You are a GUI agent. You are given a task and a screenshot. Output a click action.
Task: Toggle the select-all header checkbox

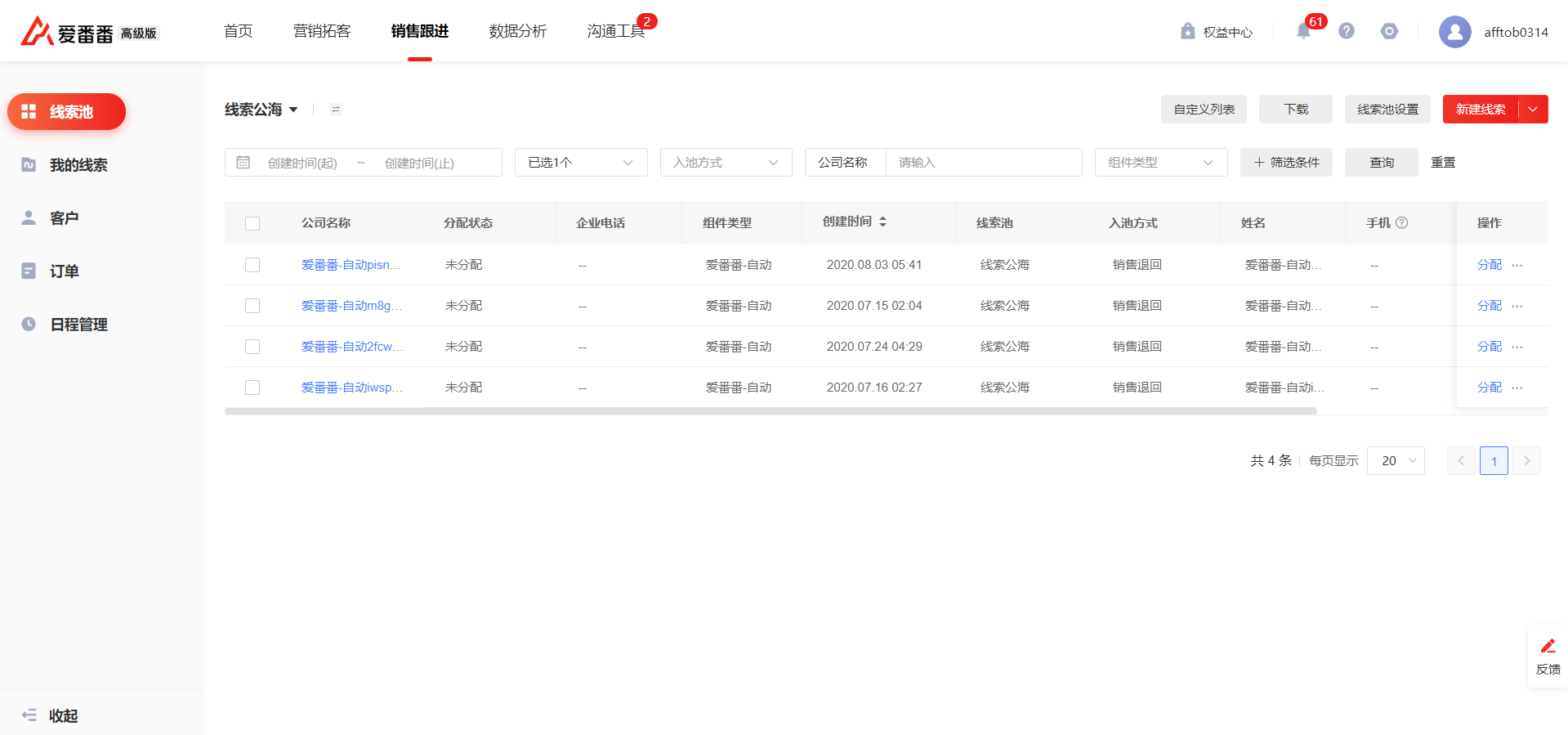click(252, 223)
